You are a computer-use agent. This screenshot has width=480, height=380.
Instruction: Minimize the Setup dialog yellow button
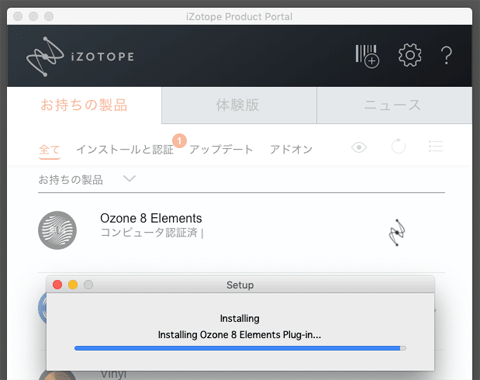pyautogui.click(x=73, y=285)
